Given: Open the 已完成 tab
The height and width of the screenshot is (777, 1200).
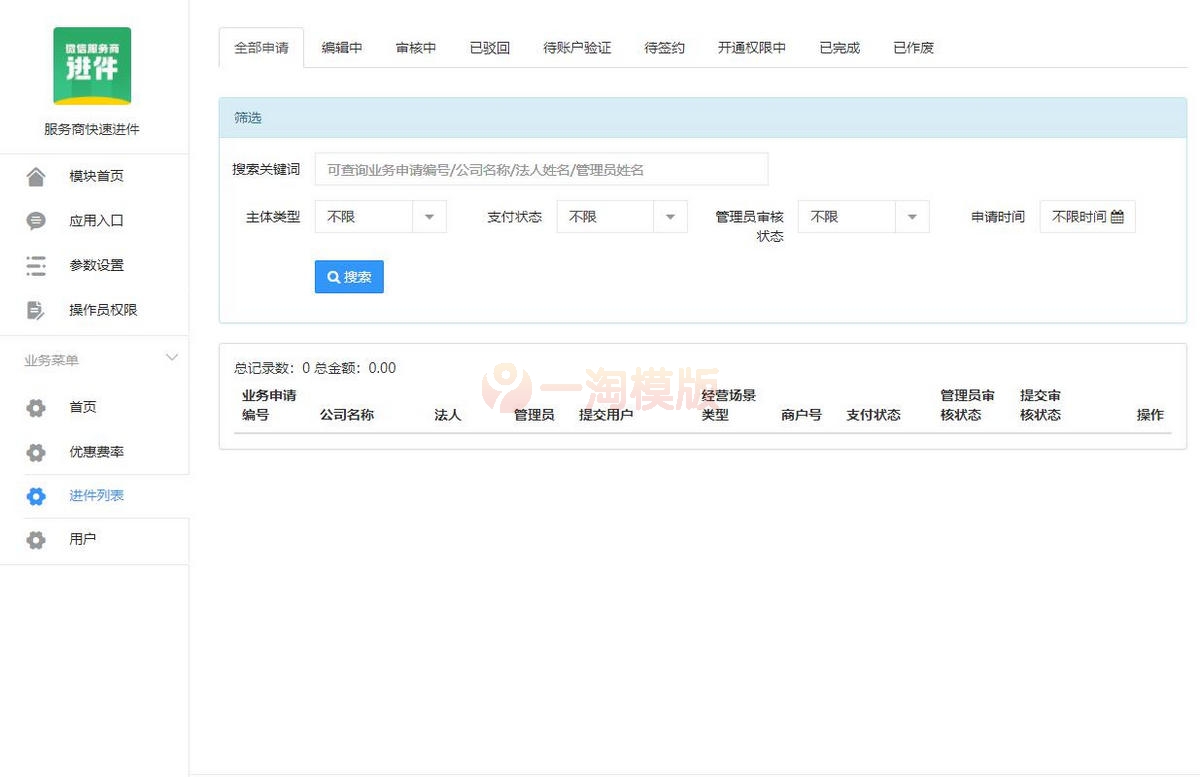Looking at the screenshot, I should [x=838, y=47].
